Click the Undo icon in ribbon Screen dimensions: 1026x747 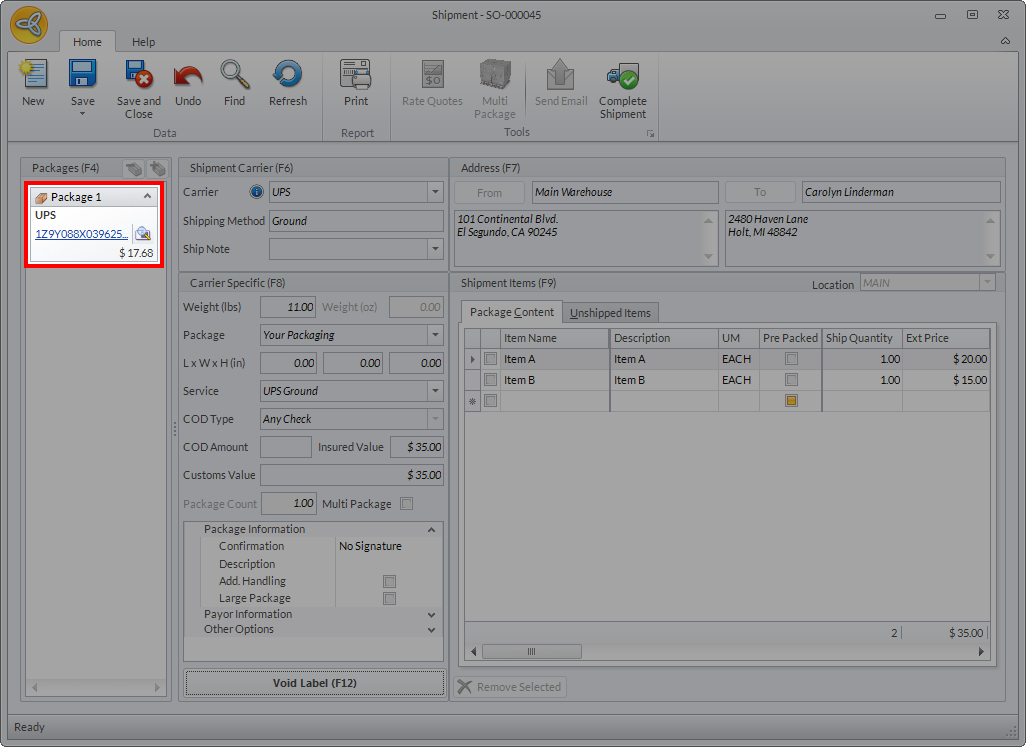pos(188,77)
